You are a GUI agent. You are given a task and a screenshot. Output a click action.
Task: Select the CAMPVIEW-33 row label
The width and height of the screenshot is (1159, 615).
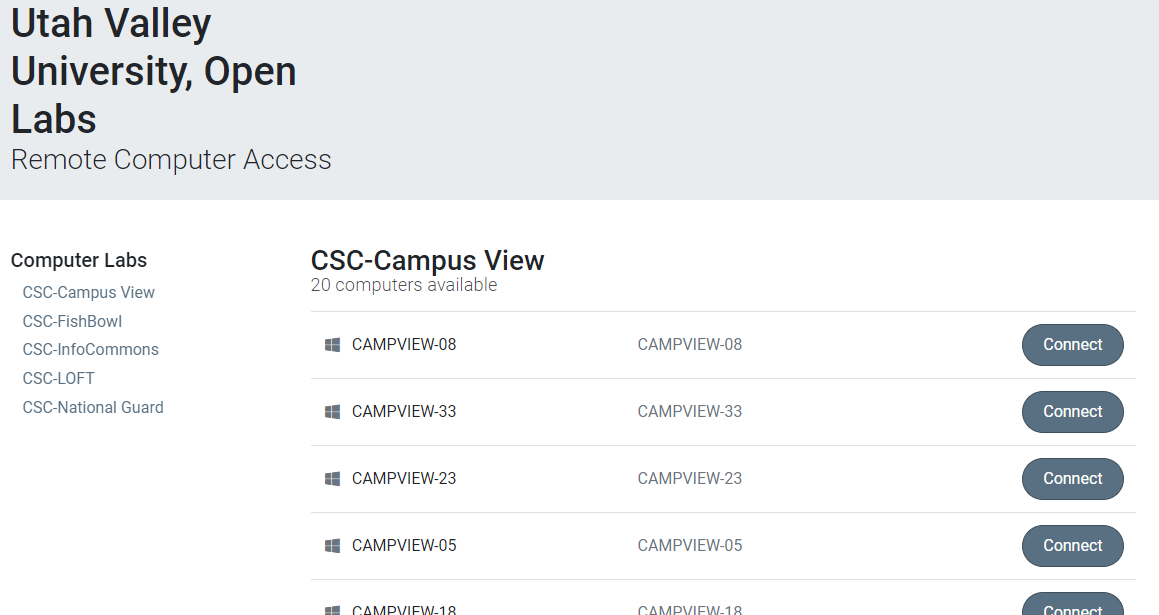click(404, 412)
